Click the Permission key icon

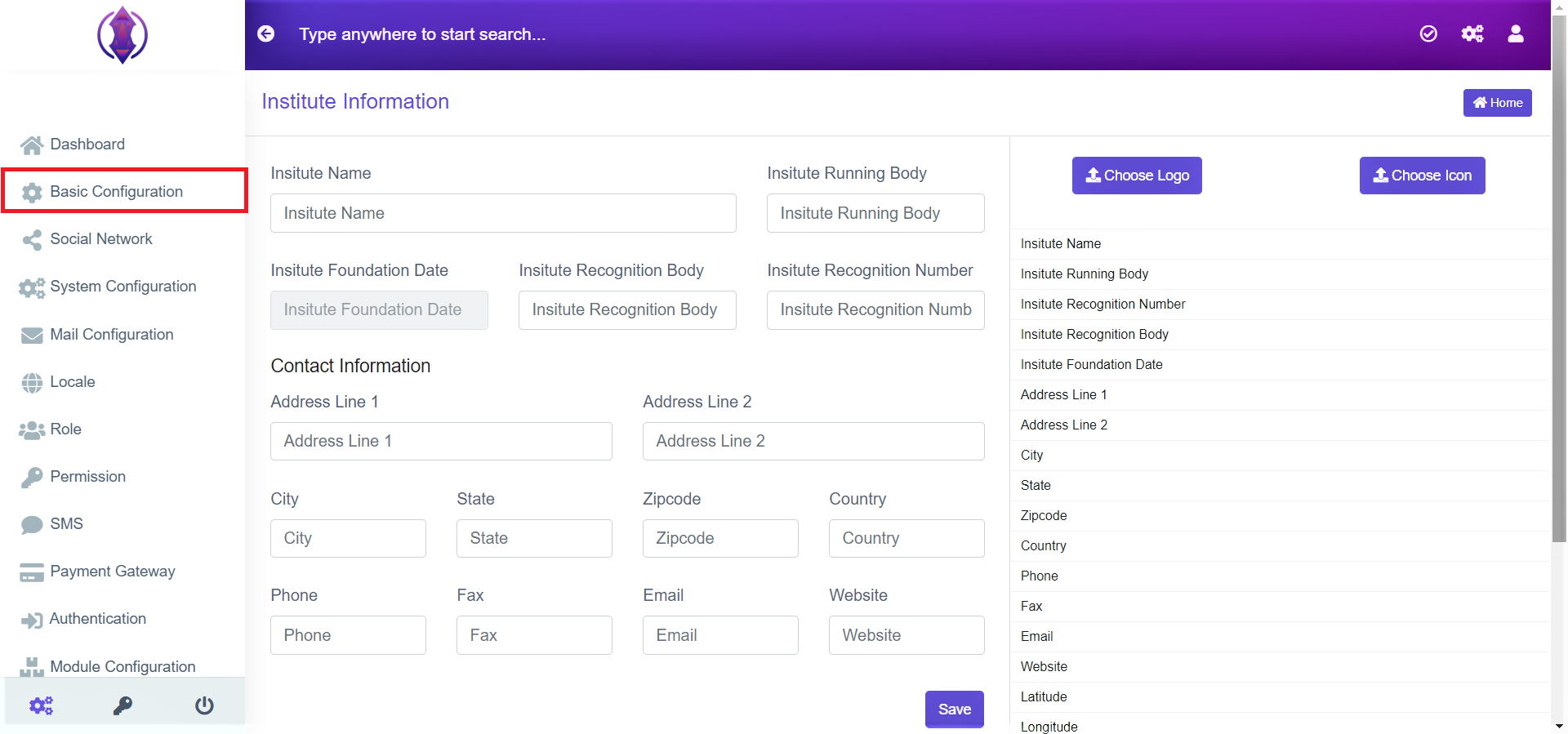click(x=32, y=478)
